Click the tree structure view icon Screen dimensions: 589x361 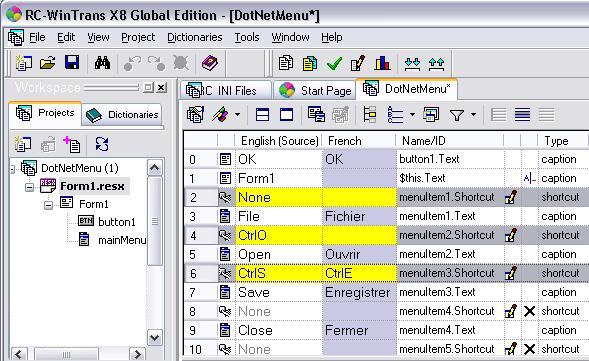370,115
